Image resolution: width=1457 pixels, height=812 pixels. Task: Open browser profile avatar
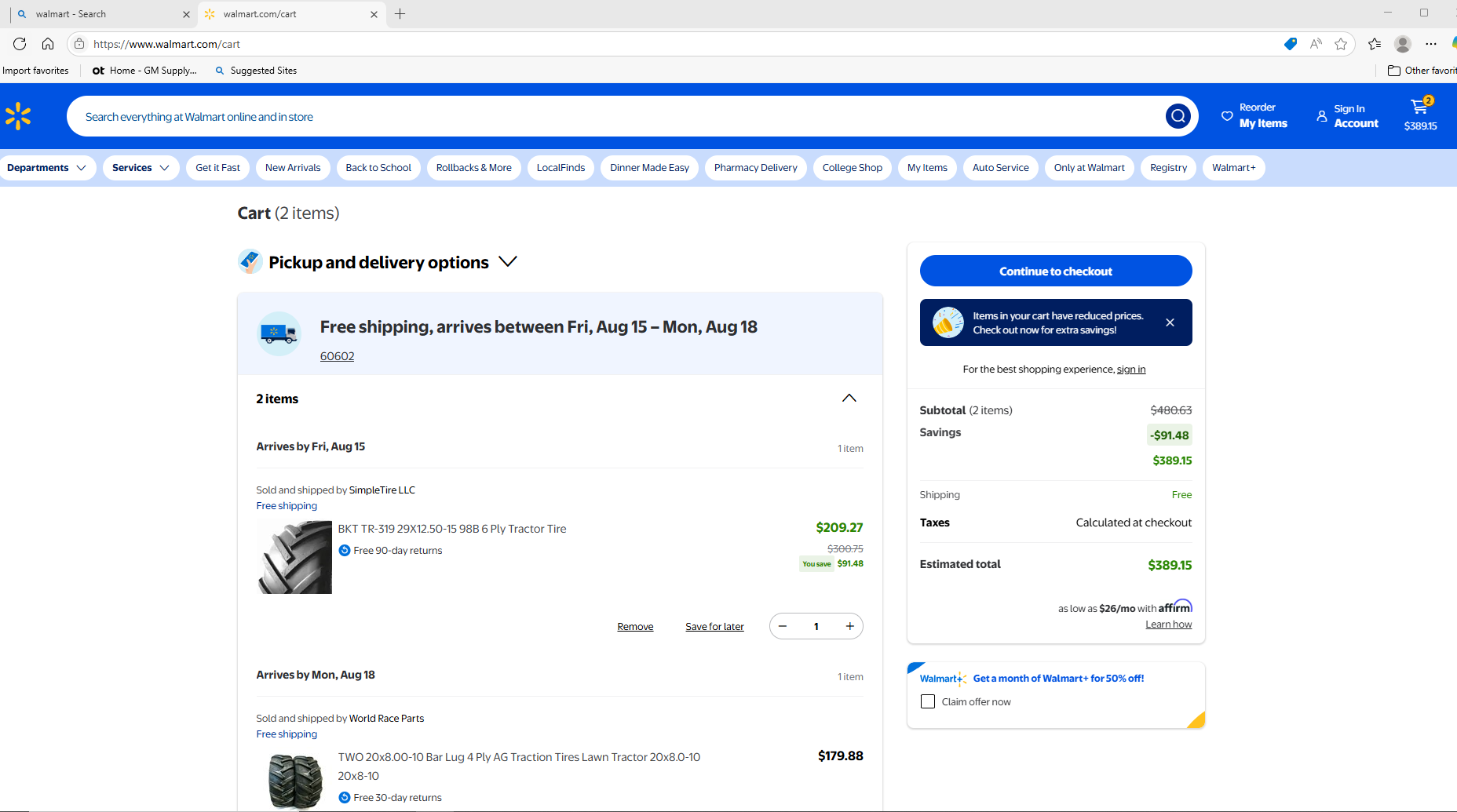1403,44
